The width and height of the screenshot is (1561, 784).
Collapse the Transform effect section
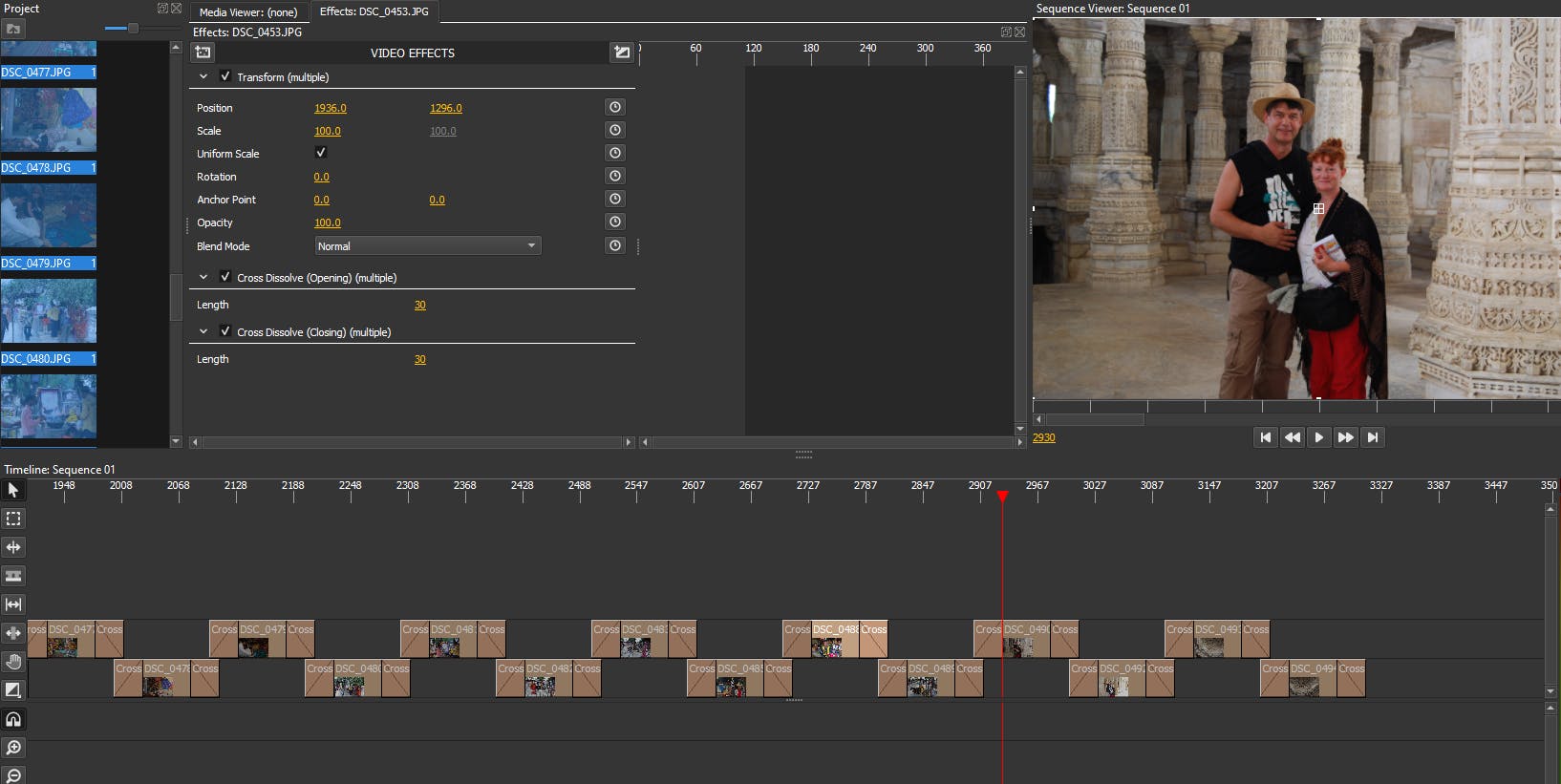click(x=203, y=76)
